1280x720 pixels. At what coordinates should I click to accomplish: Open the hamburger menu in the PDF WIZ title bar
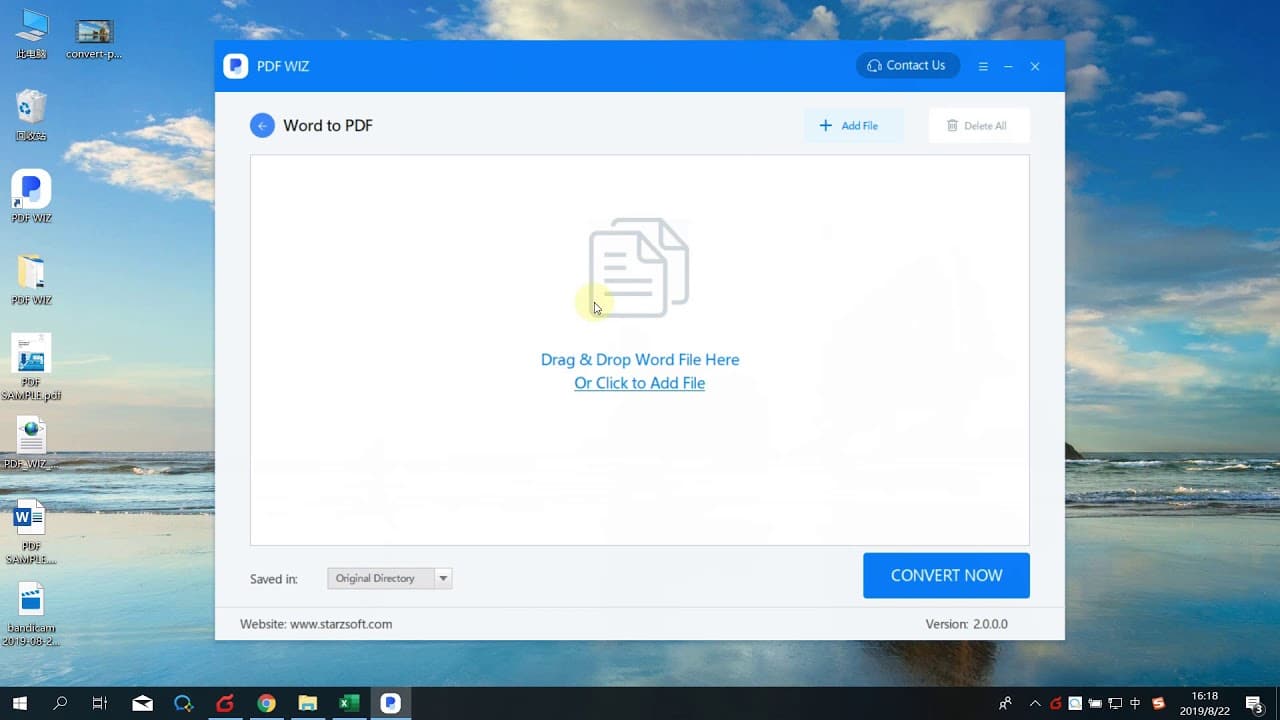tap(983, 66)
